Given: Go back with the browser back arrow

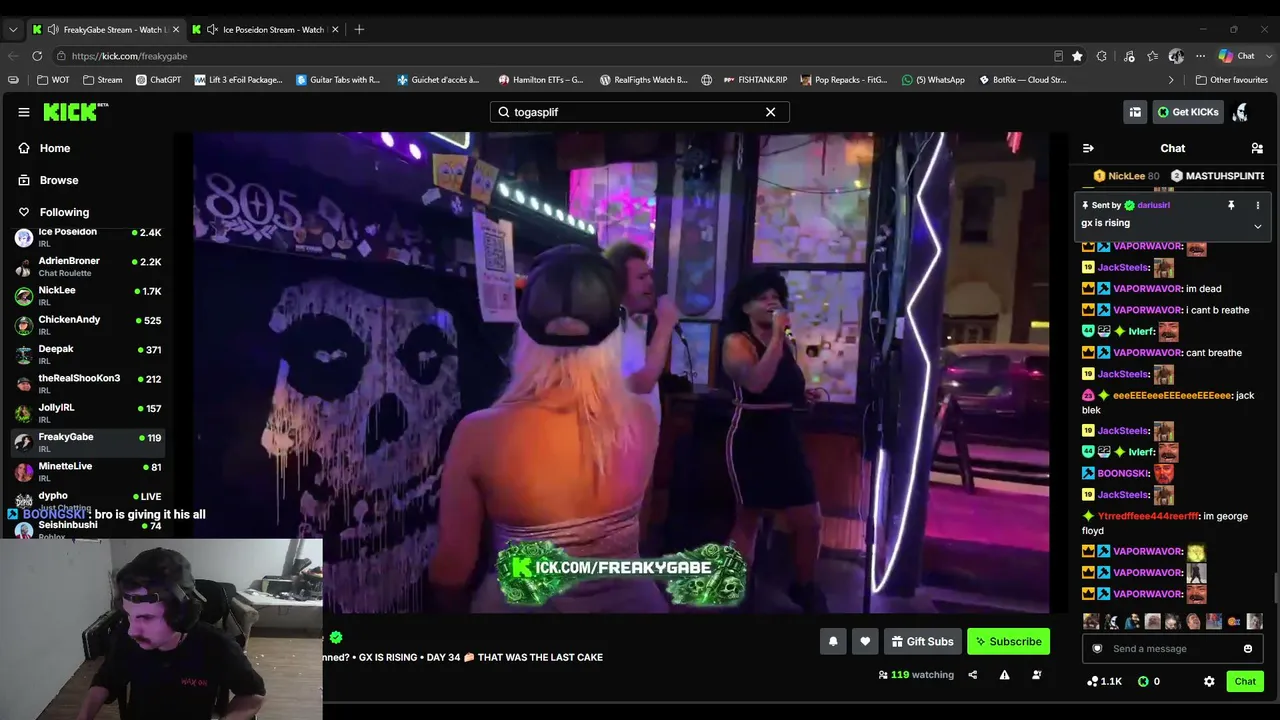Looking at the screenshot, I should (x=13, y=56).
